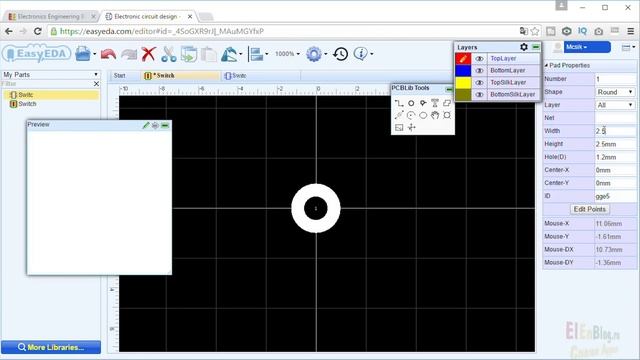
Task: Click the info help bubble icon
Action: point(360,53)
